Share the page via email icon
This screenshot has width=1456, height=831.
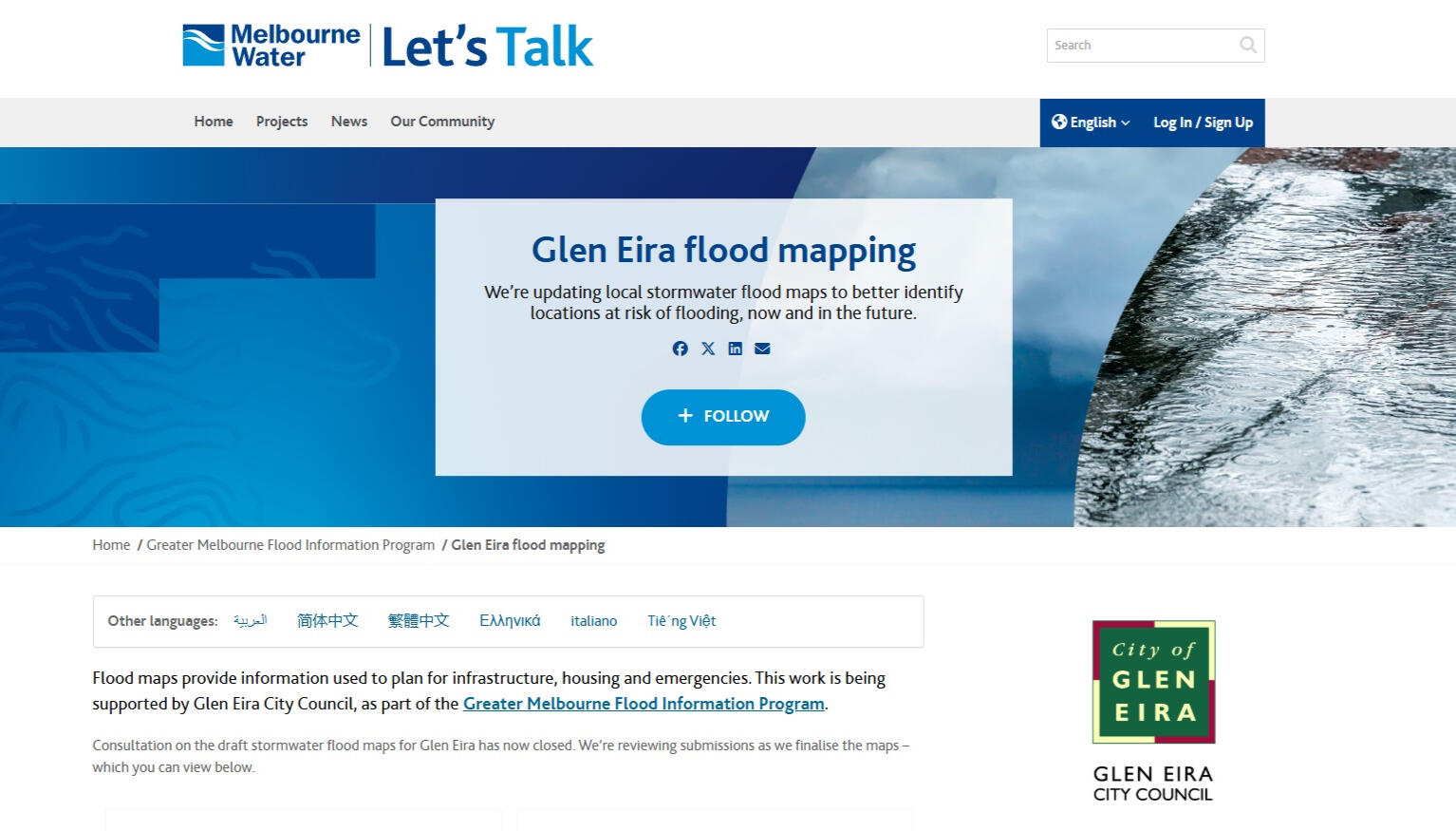[x=762, y=349]
